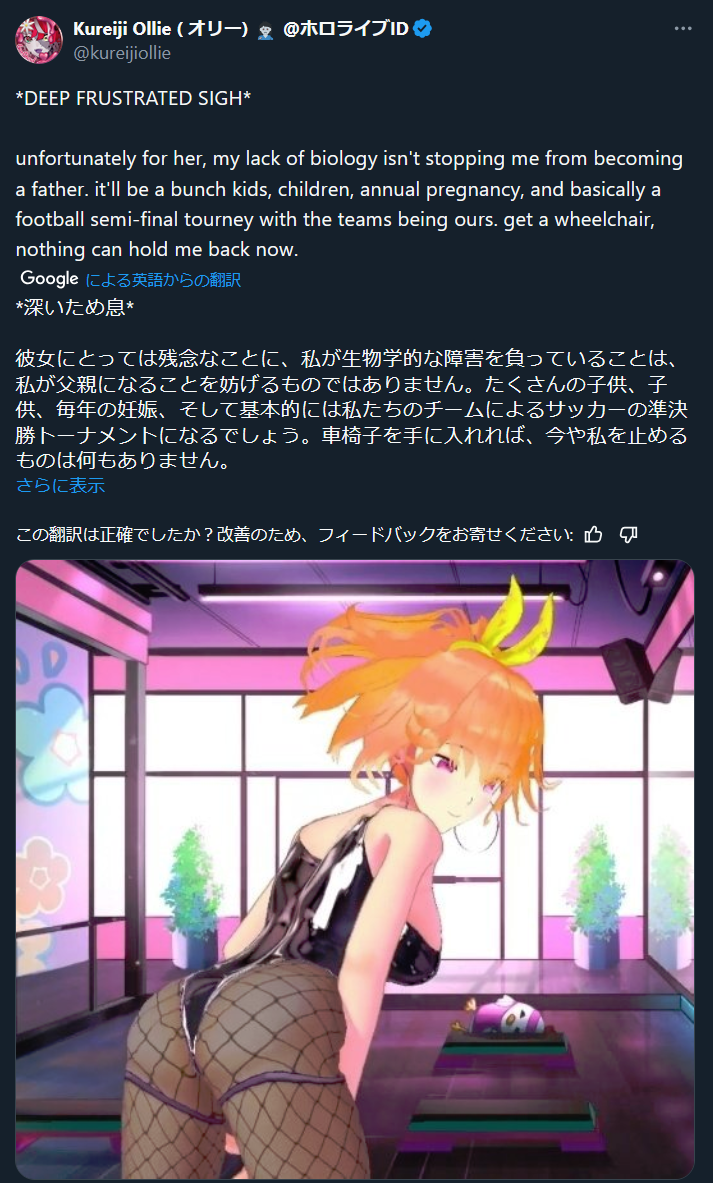Click the small affiliate badge beside the name

pyautogui.click(x=265, y=30)
